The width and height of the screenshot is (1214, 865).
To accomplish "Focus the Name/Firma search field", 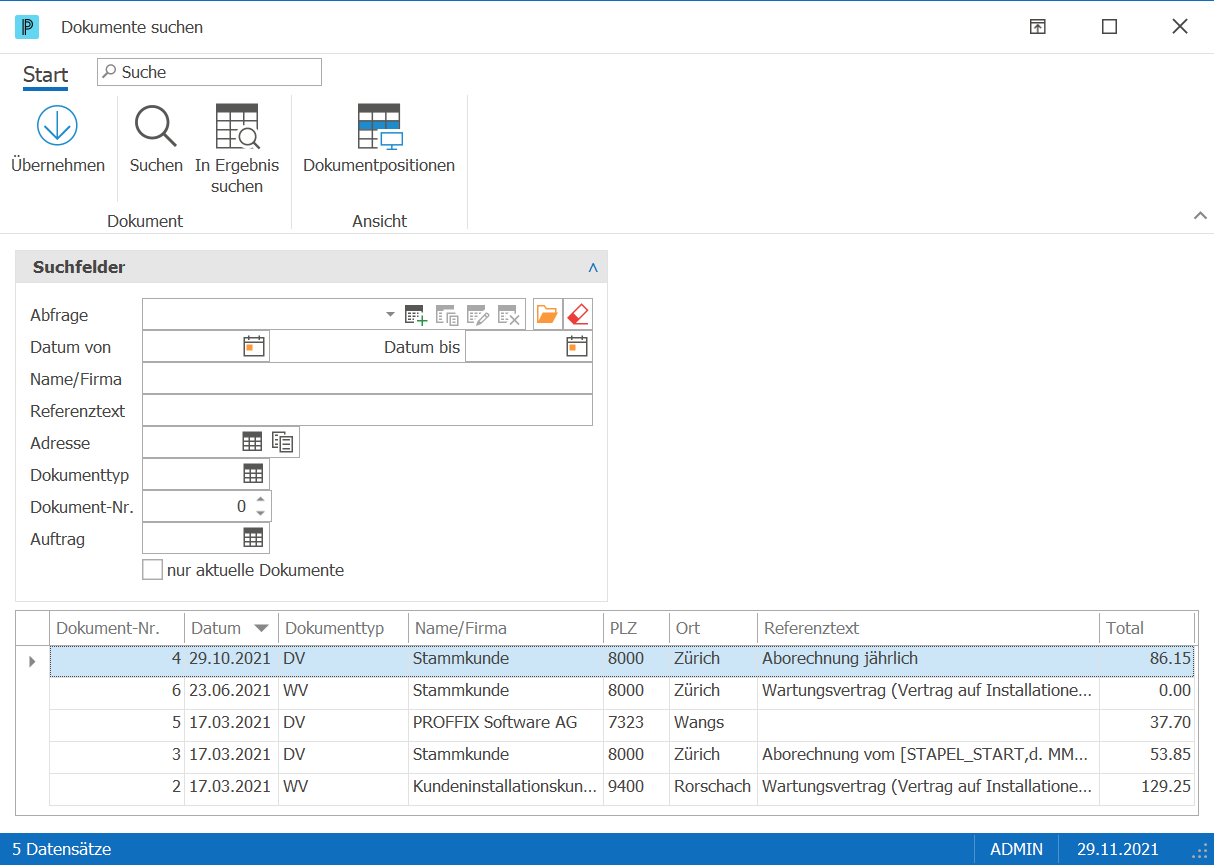I will pos(367,379).
